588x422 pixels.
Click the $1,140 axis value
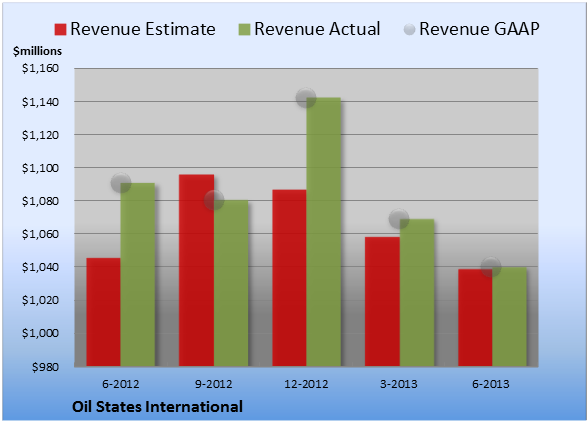40,102
